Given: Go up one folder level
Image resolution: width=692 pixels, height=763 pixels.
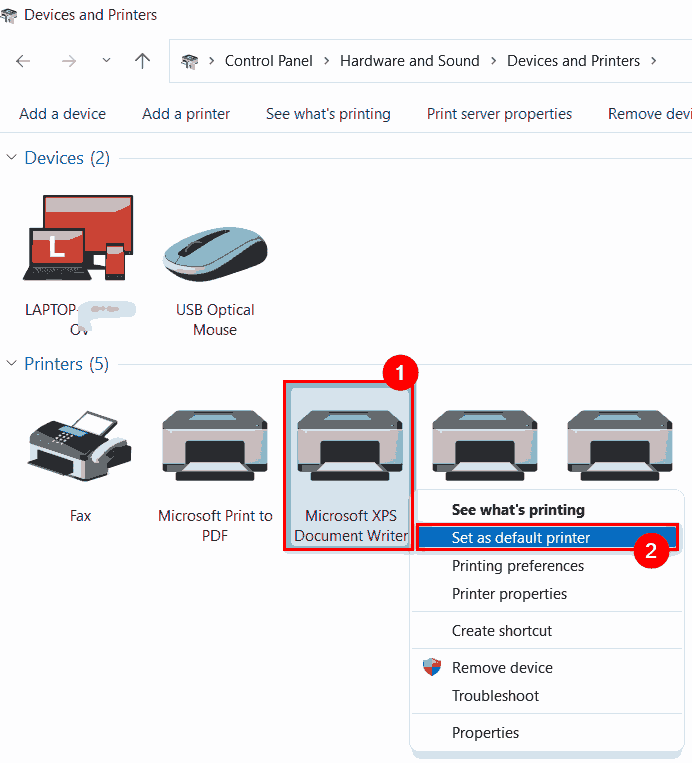Looking at the screenshot, I should click(x=142, y=61).
